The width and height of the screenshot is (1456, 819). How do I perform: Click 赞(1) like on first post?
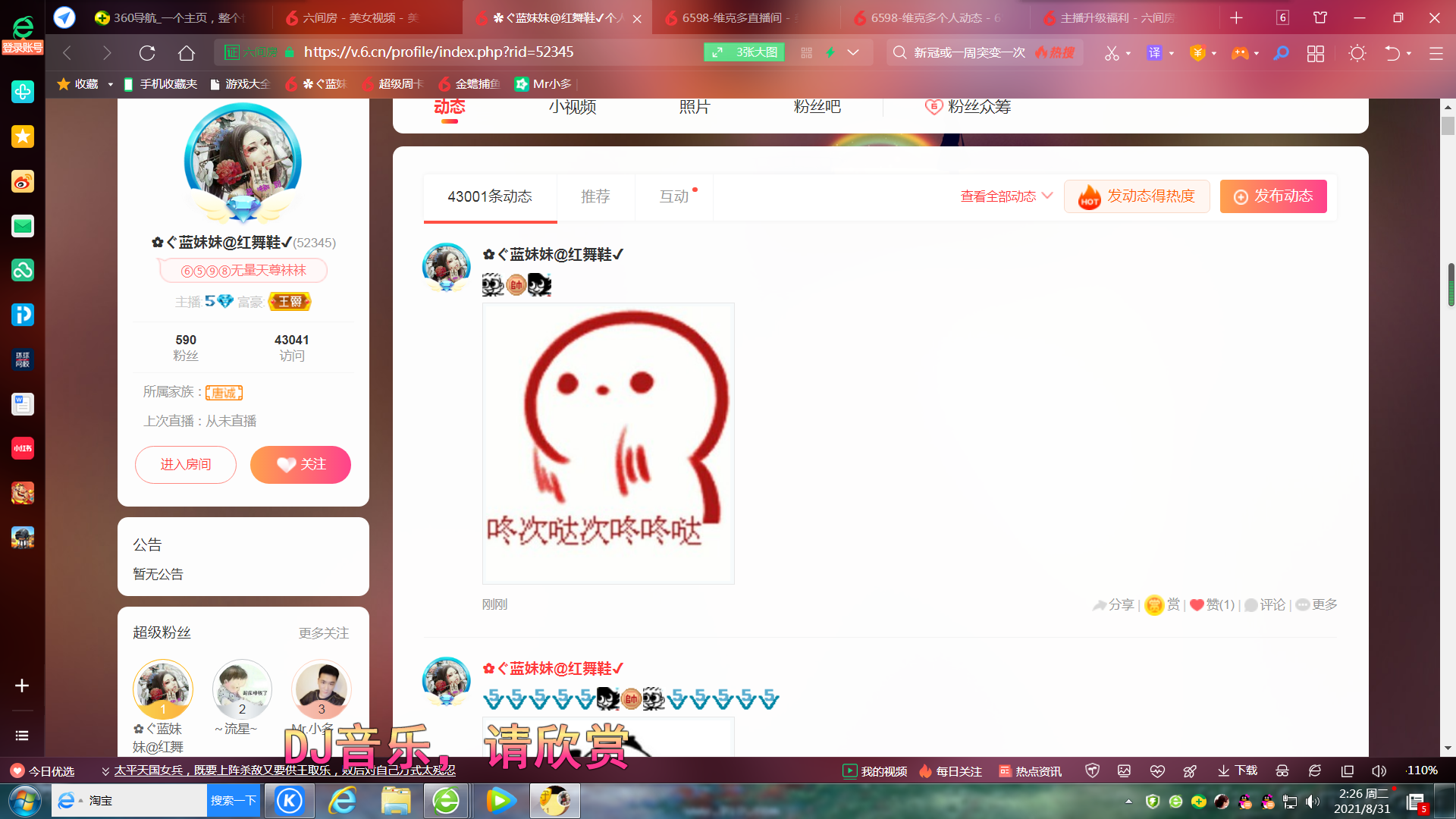tap(1212, 604)
